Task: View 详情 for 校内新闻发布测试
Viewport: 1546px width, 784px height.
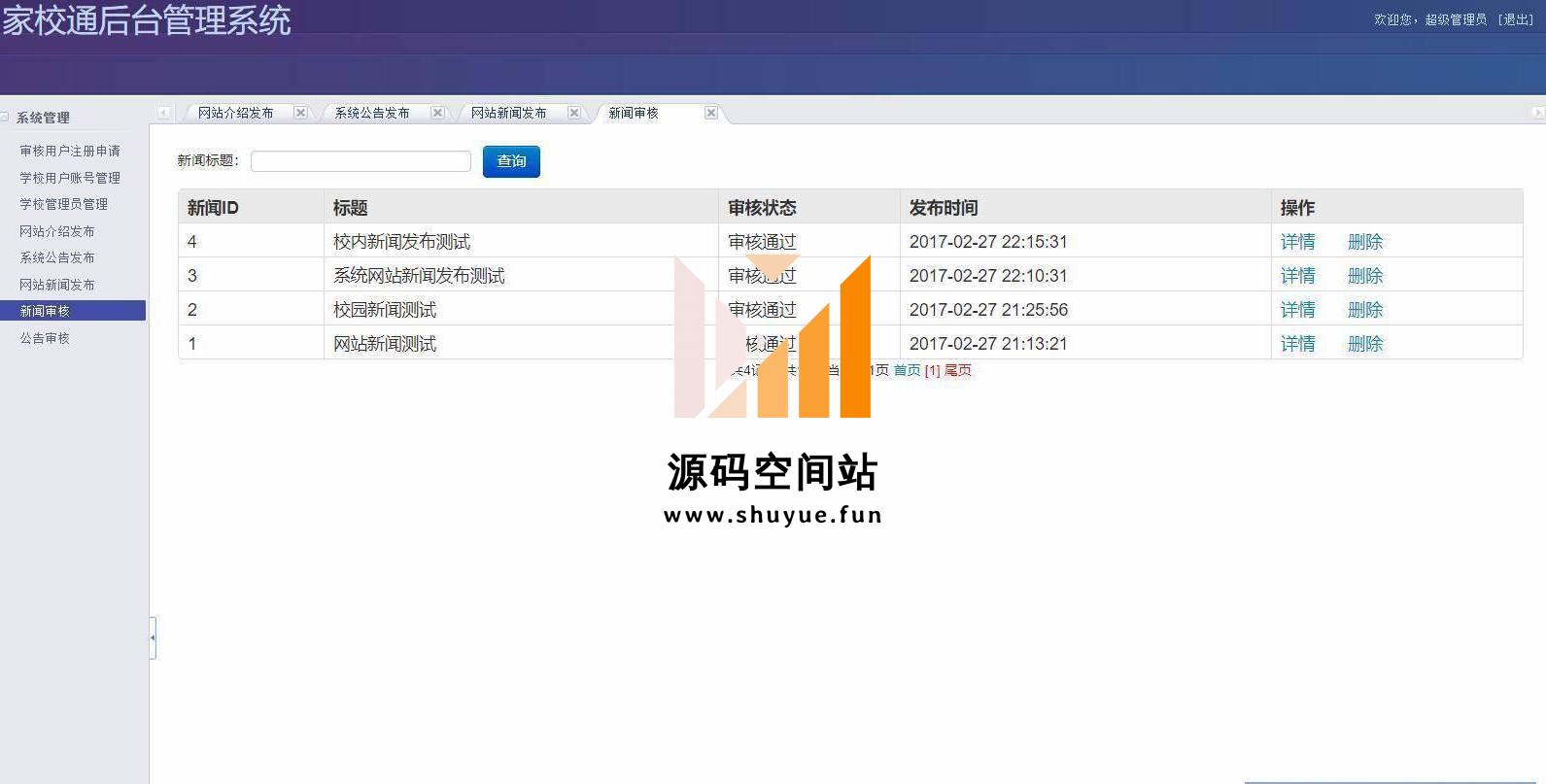Action: [1298, 242]
